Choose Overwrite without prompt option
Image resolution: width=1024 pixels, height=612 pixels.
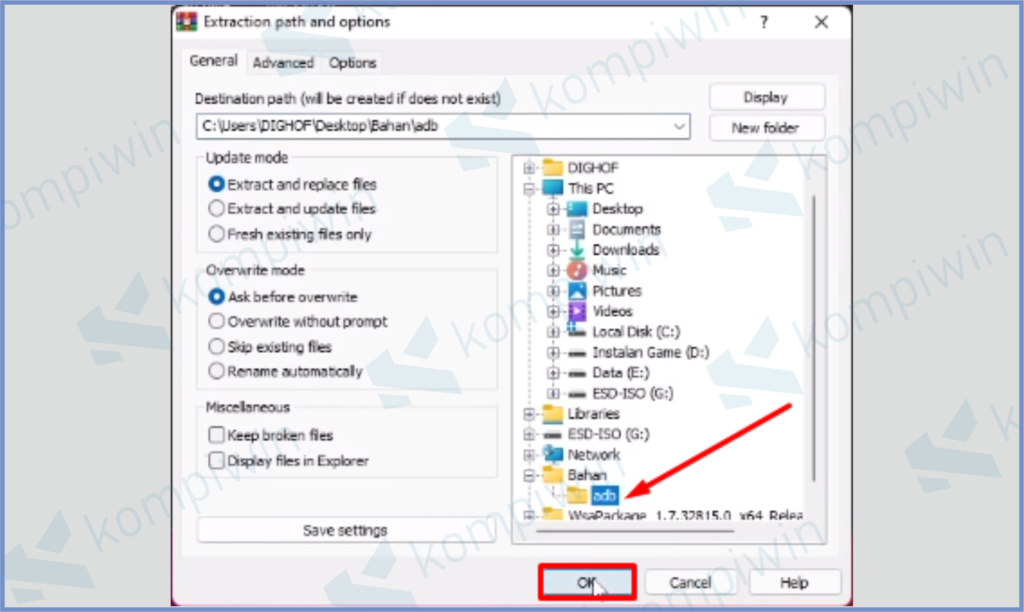point(297,321)
